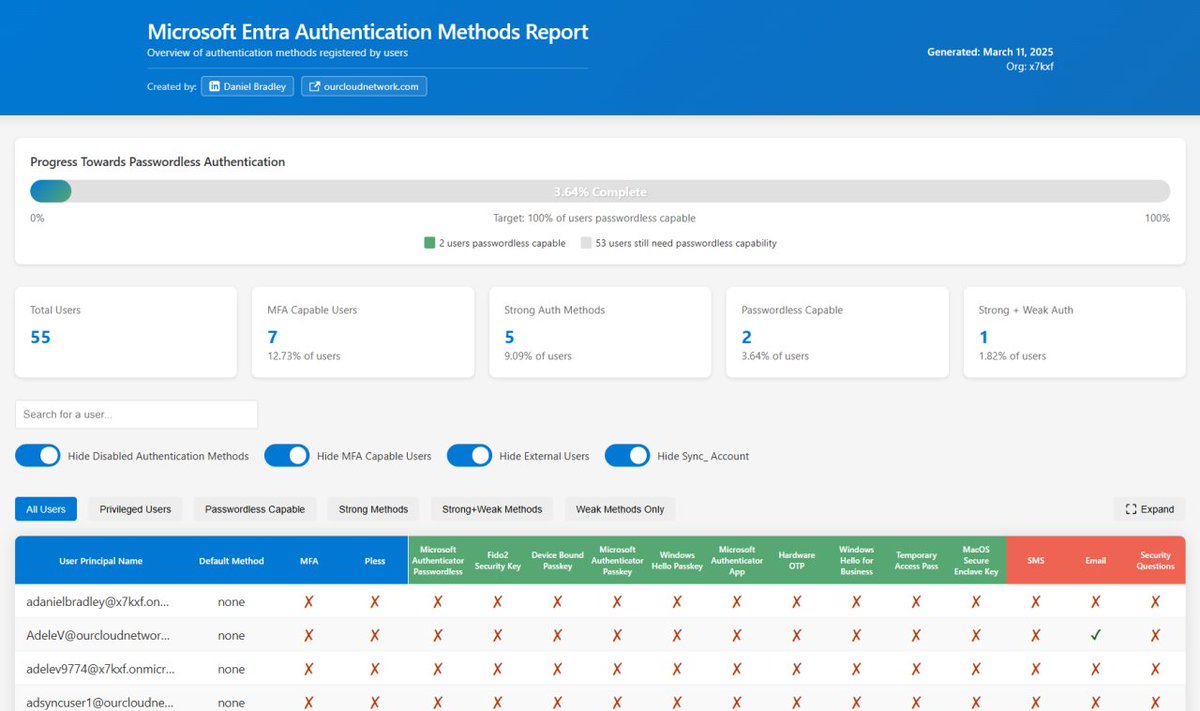
Task: Click Fido2 Security Key column header
Action: click(497, 561)
